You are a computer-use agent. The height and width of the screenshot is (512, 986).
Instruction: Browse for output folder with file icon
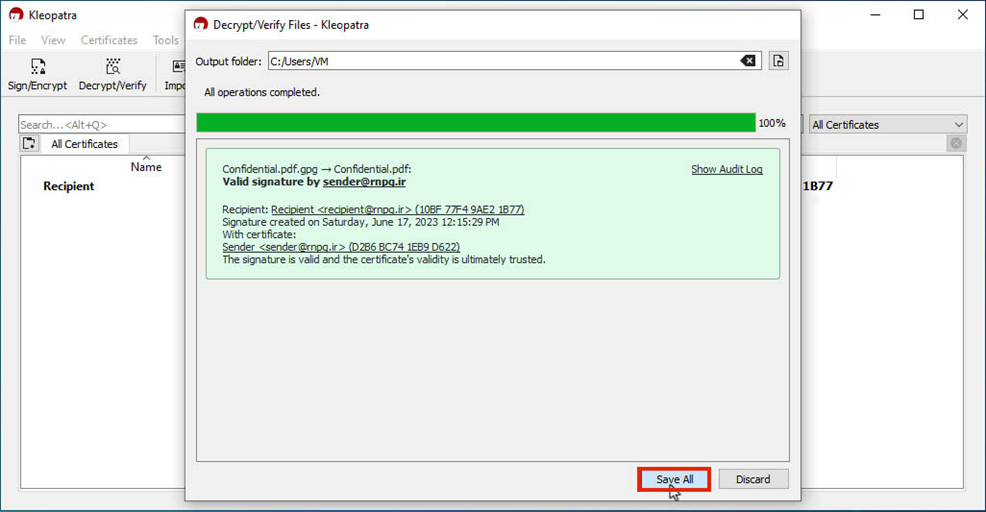(x=778, y=61)
